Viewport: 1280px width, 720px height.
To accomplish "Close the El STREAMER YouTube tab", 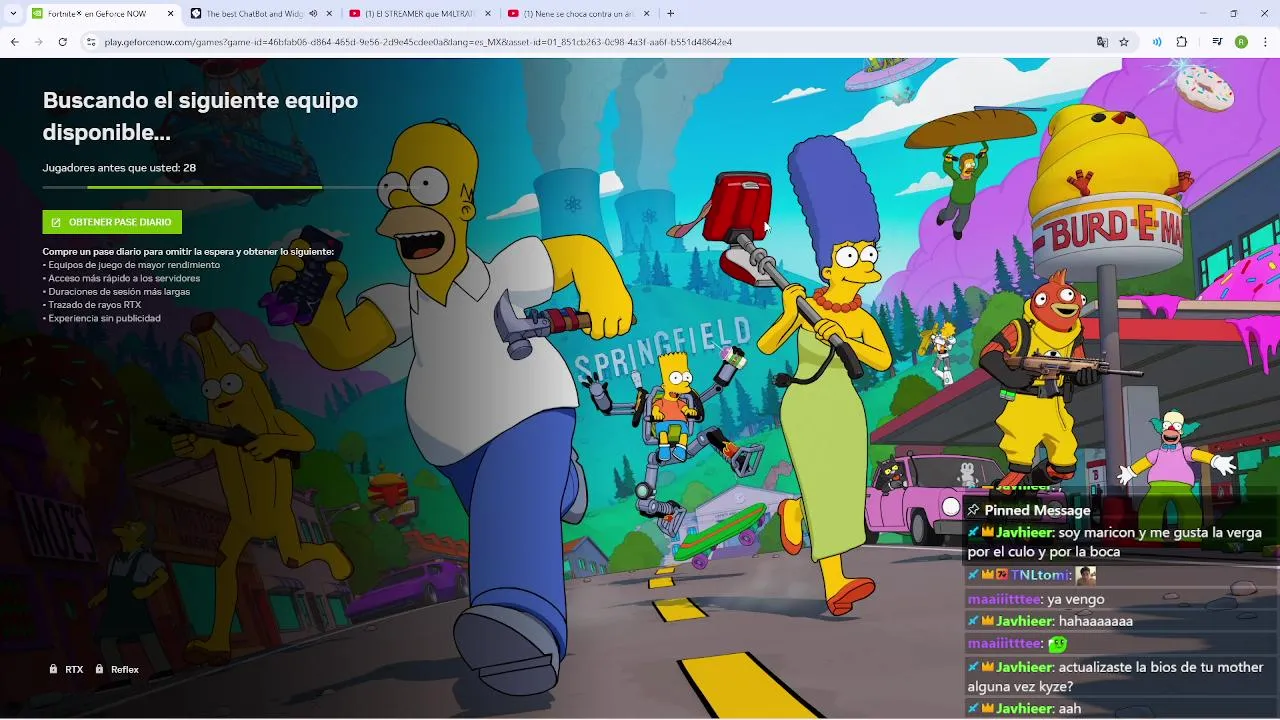I will coord(487,14).
